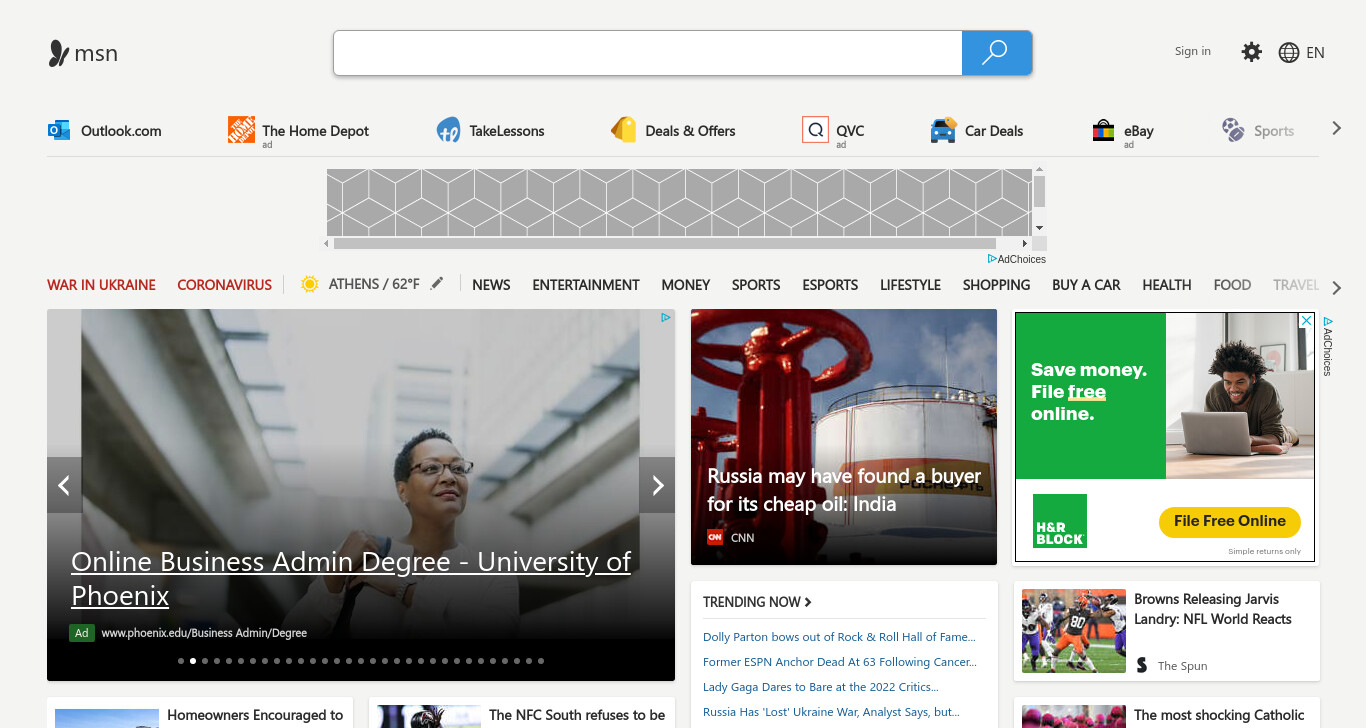Open the MONEY section

(686, 285)
